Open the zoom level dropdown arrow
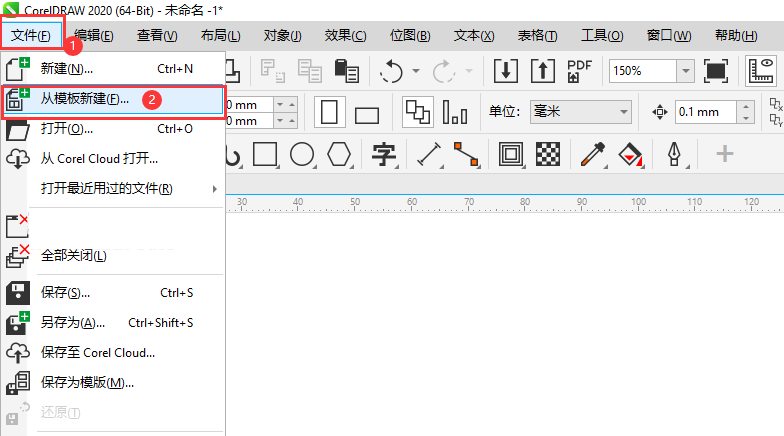Screen dimensions: 784x436 point(686,70)
